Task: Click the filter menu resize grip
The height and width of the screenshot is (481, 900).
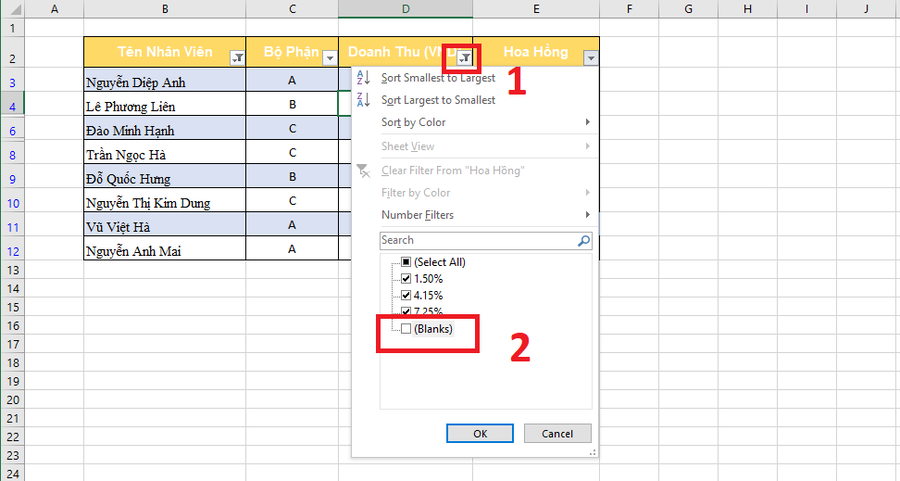Action: point(592,453)
